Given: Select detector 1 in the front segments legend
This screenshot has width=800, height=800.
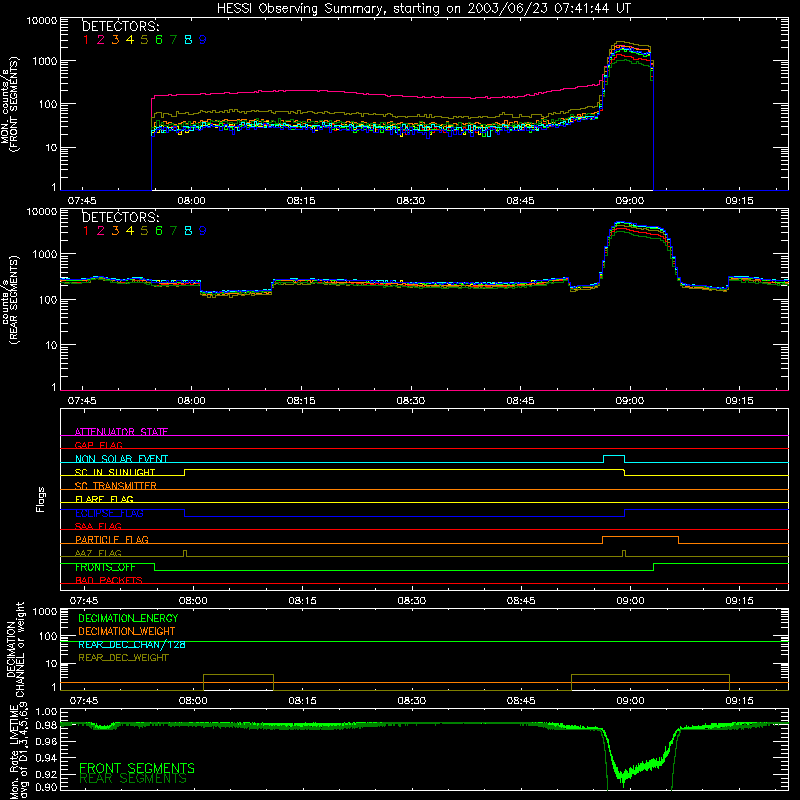Looking at the screenshot, I should click(x=86, y=40).
